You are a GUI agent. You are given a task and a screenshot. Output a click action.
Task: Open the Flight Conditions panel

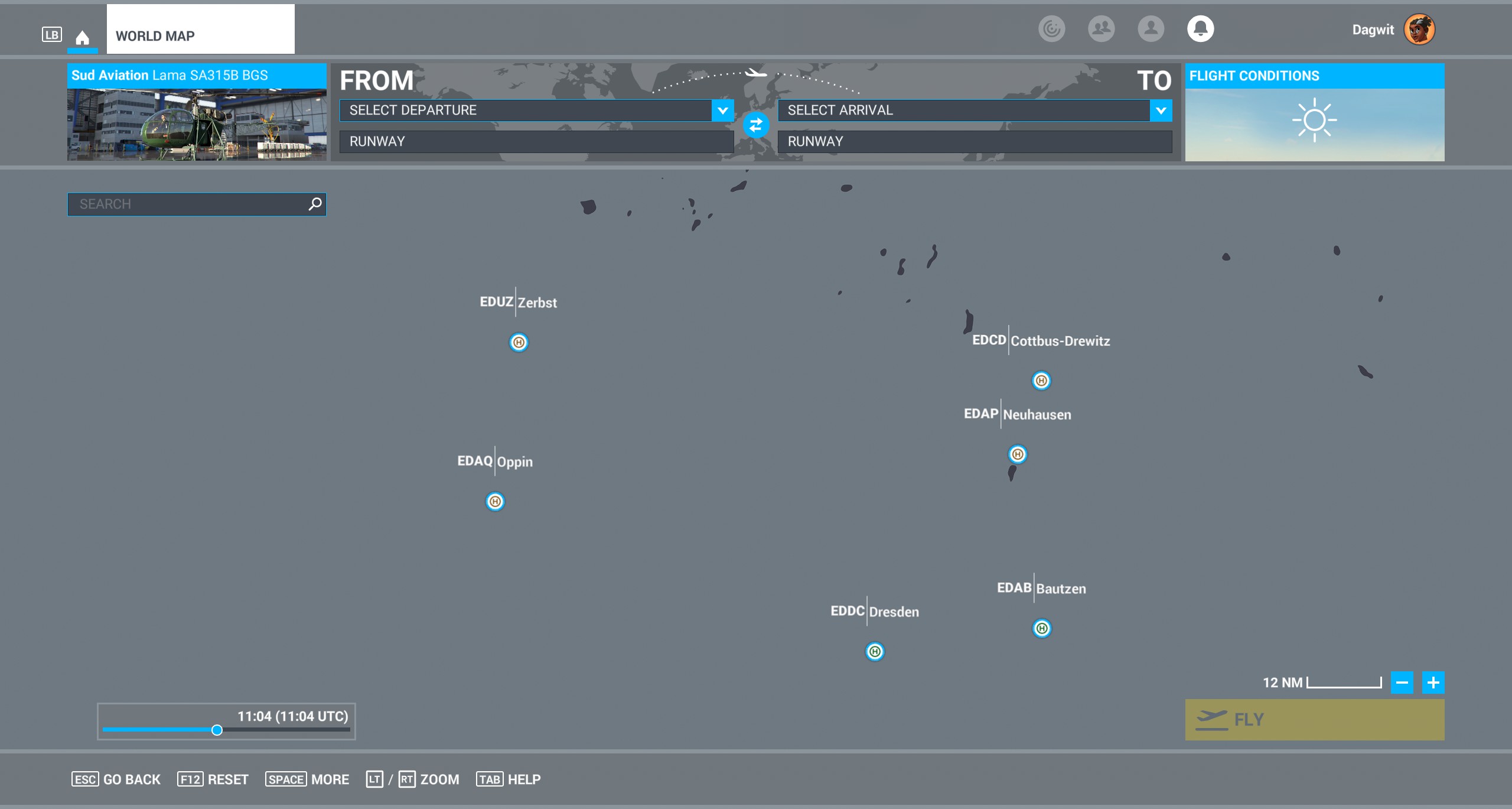coord(1315,112)
